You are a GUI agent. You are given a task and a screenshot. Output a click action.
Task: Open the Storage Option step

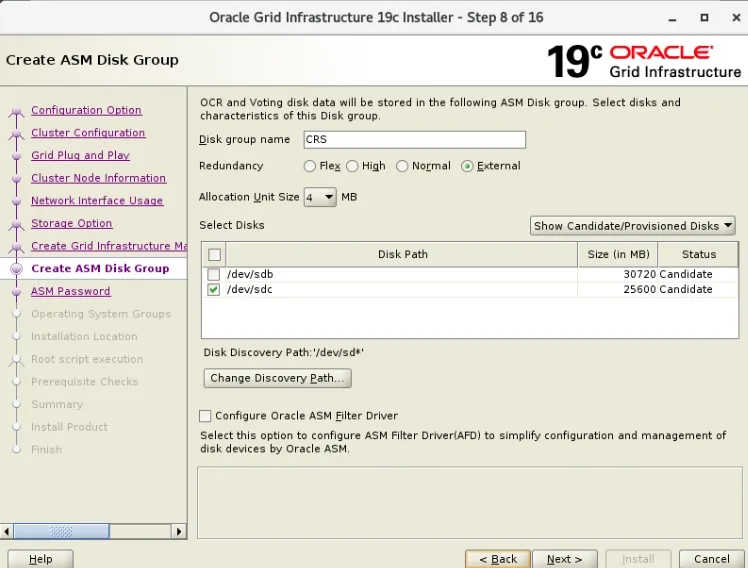coord(72,224)
